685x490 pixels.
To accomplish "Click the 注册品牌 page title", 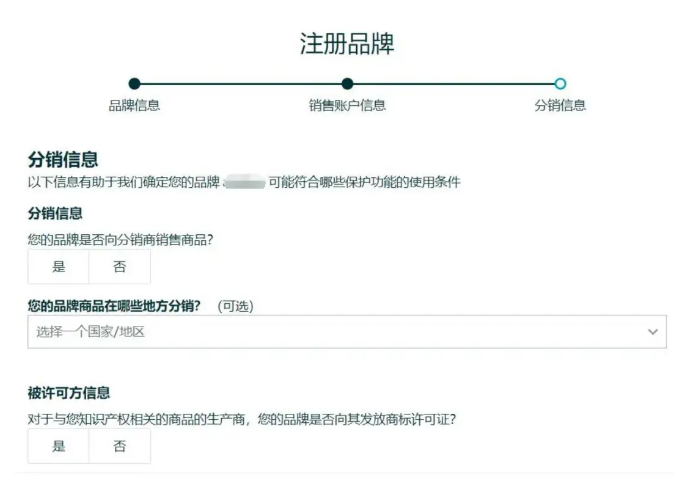I will 347,44.
